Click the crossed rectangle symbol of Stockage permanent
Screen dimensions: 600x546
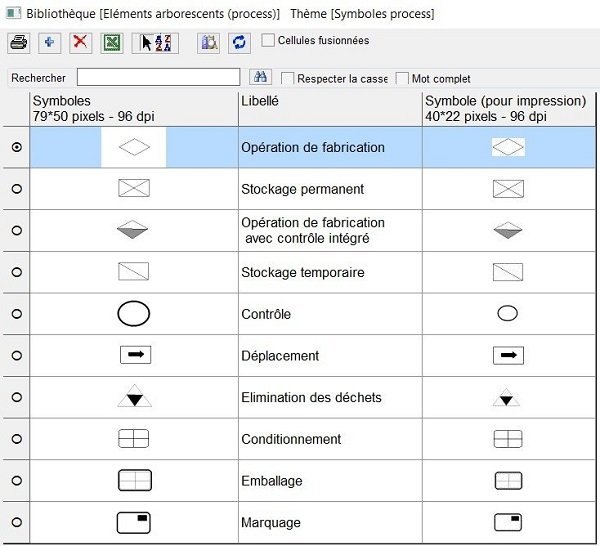pyautogui.click(x=134, y=188)
